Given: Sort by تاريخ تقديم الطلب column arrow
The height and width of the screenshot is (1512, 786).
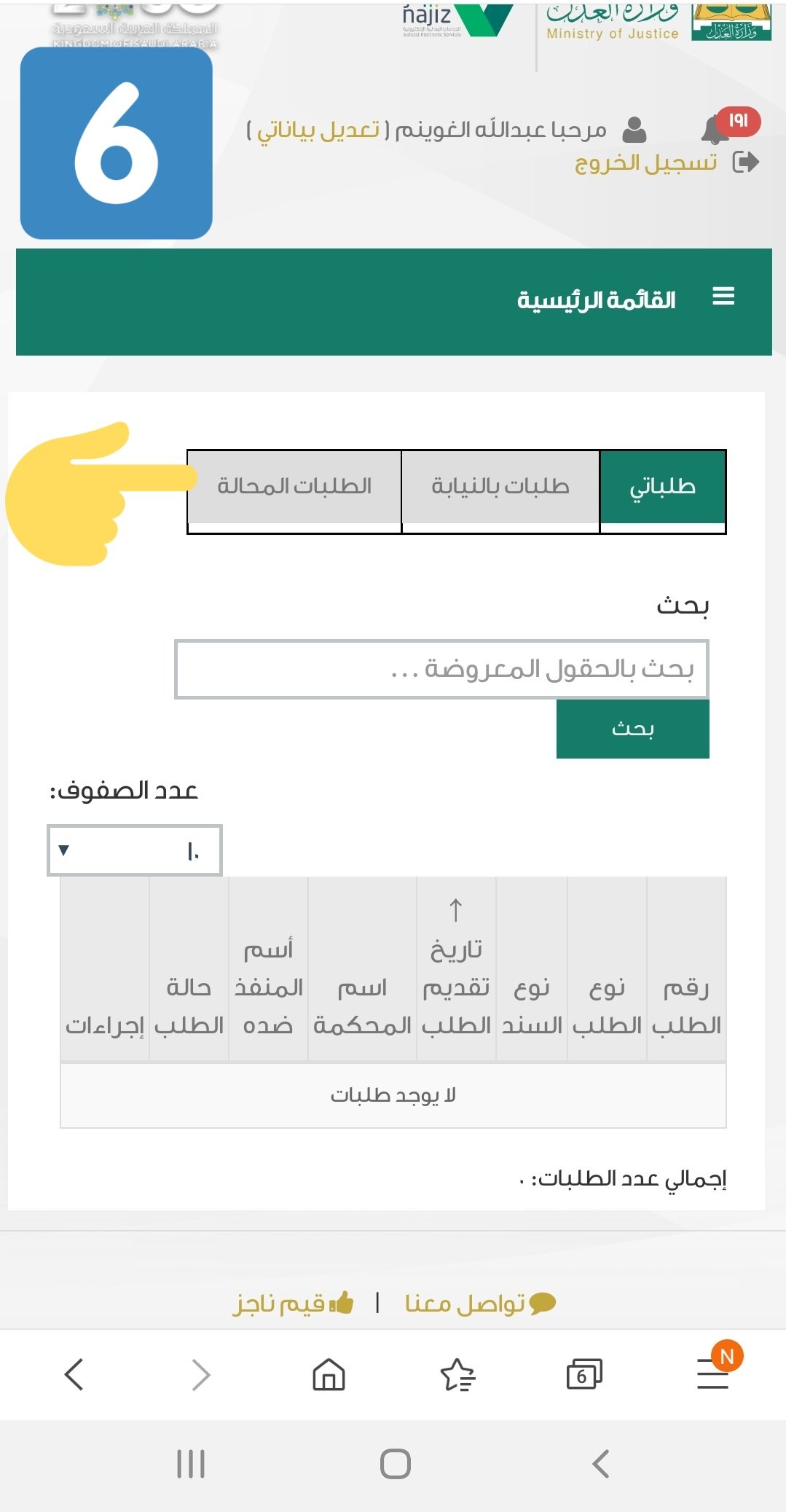Looking at the screenshot, I should 455,910.
